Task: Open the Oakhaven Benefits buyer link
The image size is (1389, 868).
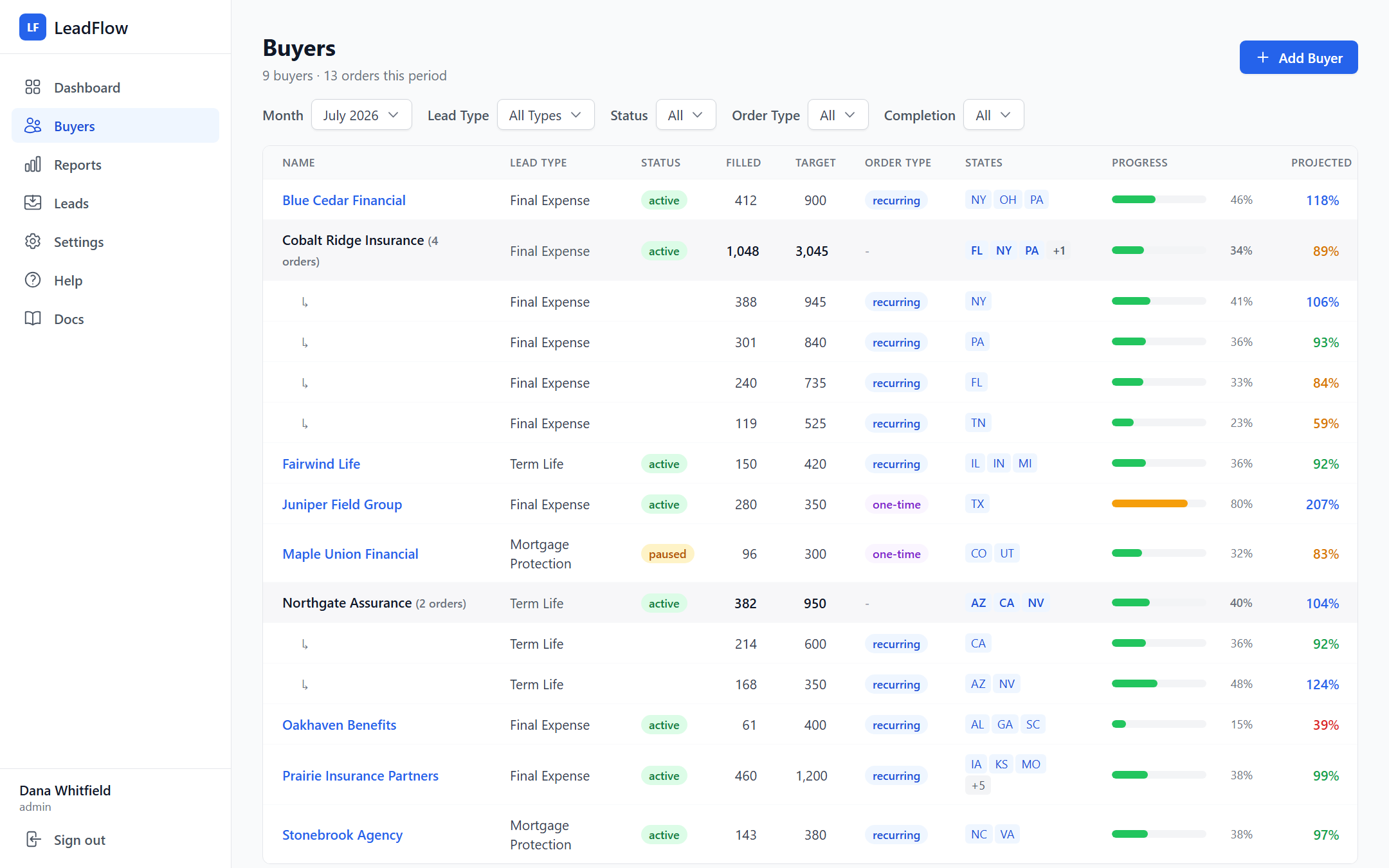Action: tap(339, 725)
